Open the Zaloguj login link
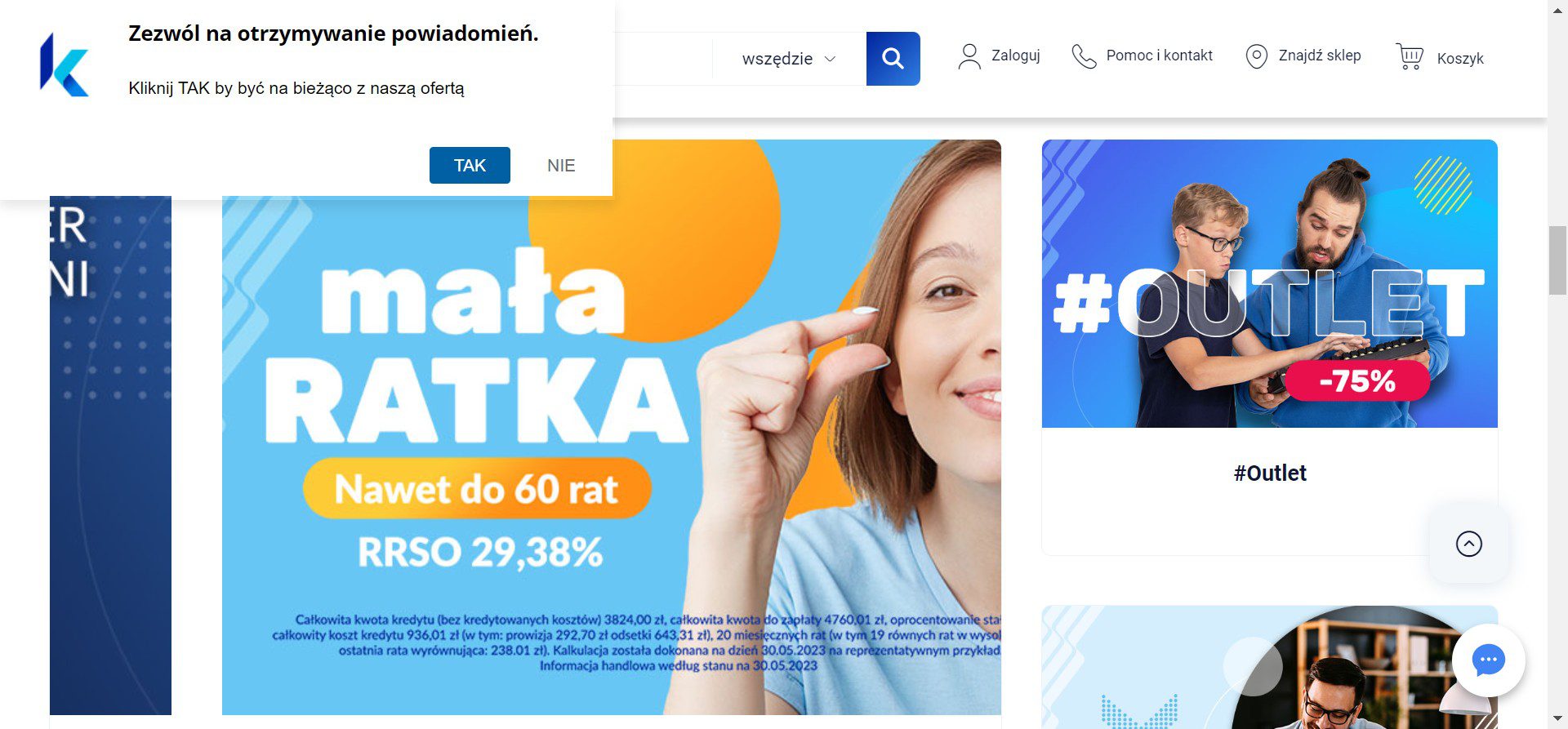1568x729 pixels. click(1015, 56)
